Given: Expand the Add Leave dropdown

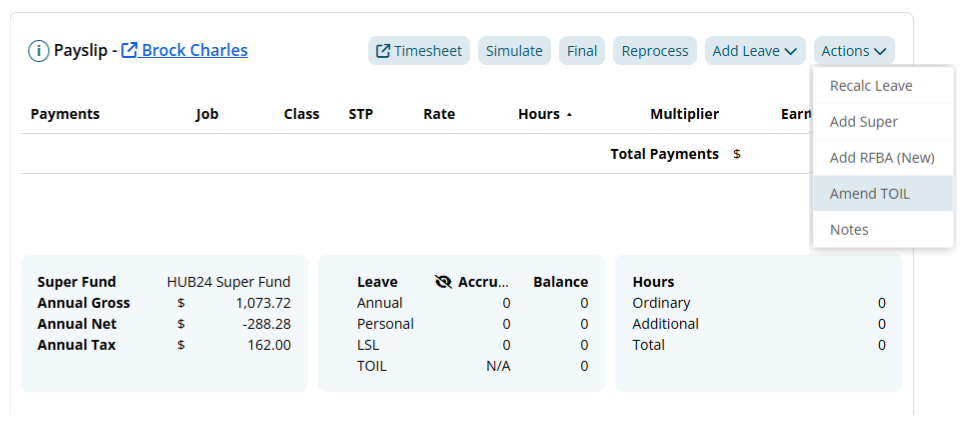Looking at the screenshot, I should pyautogui.click(x=754, y=51).
